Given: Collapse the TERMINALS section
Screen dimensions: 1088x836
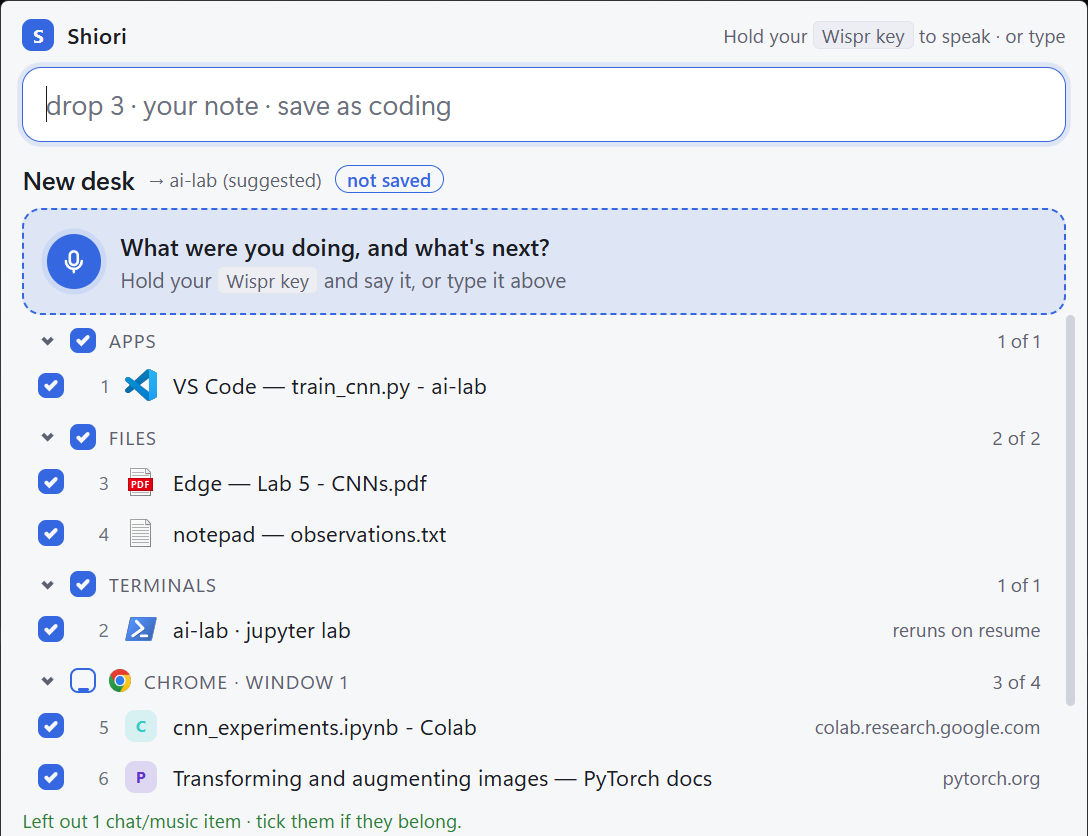Looking at the screenshot, I should [x=47, y=585].
